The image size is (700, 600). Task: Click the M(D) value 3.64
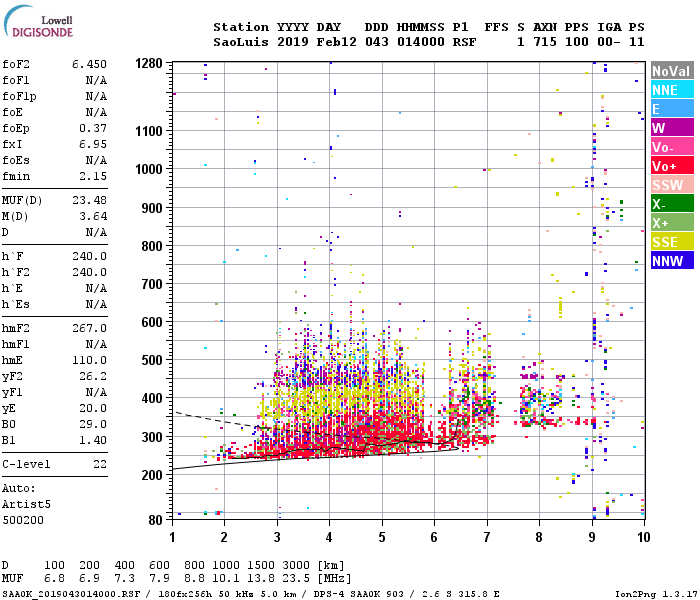[93, 216]
